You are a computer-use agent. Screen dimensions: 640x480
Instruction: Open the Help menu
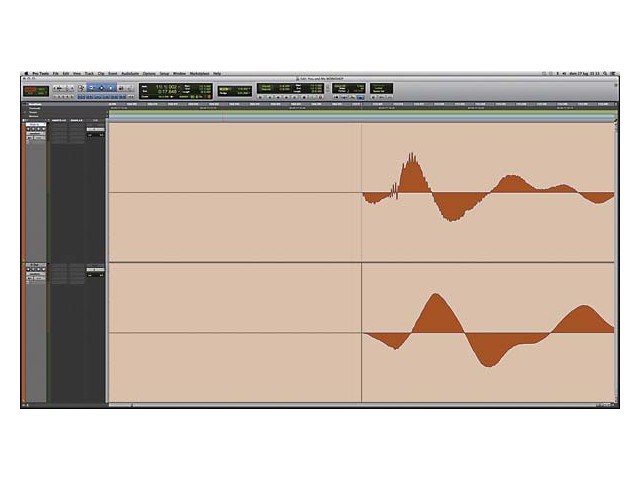point(217,73)
